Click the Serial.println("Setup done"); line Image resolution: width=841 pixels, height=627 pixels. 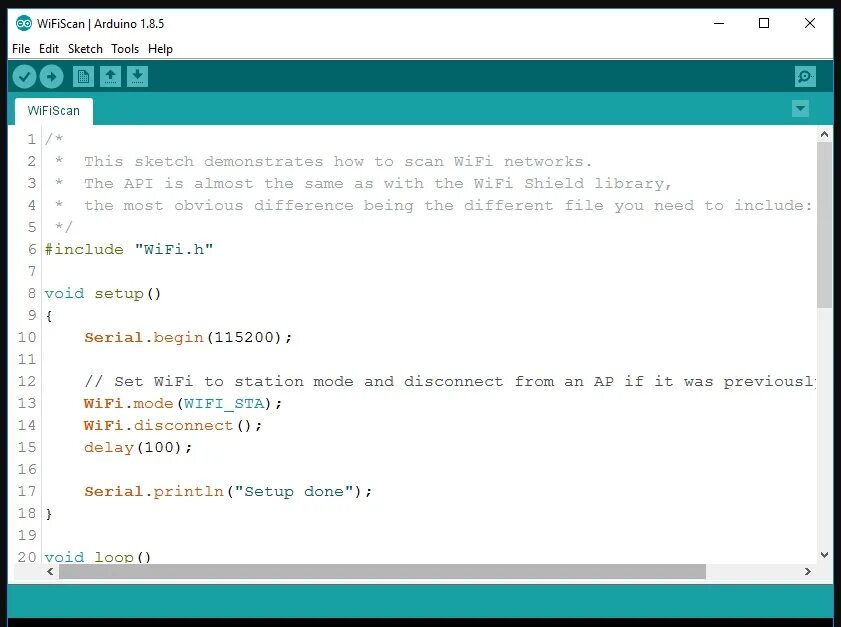click(228, 491)
